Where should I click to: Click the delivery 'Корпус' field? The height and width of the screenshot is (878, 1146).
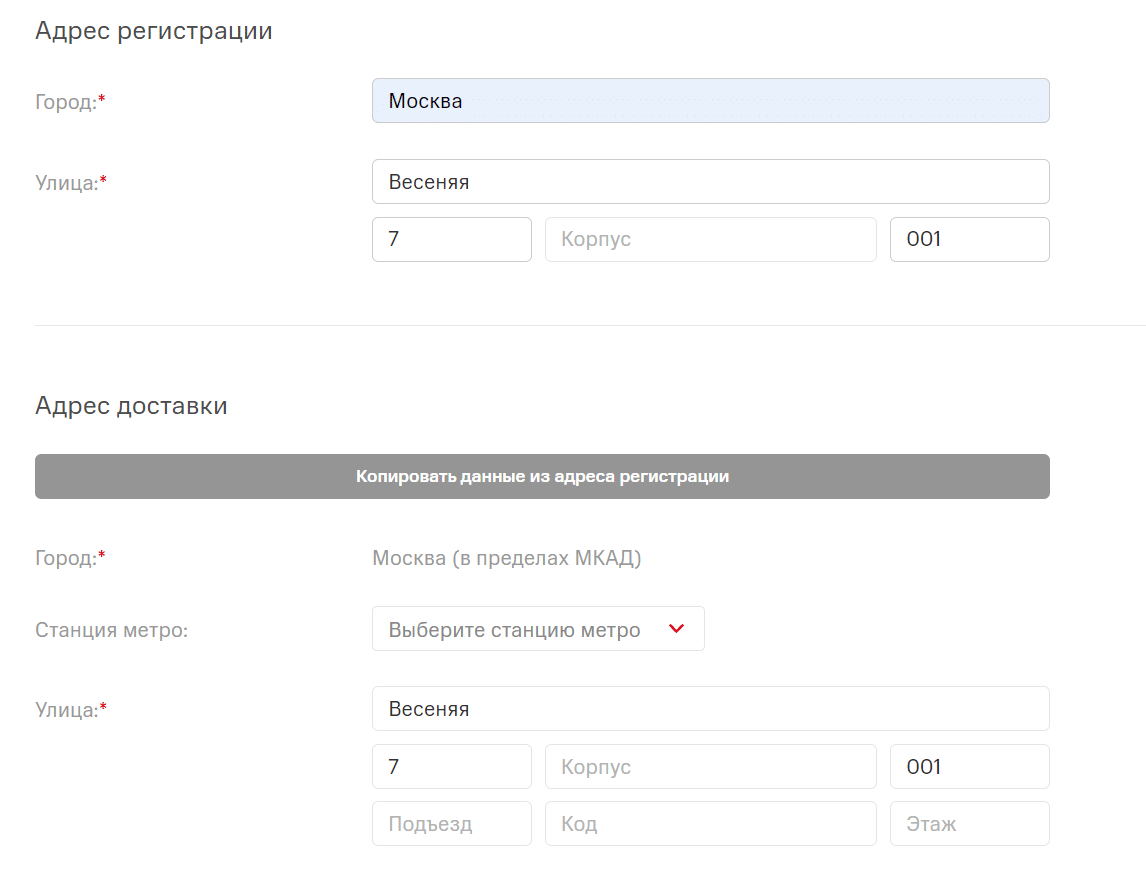pyautogui.click(x=710, y=767)
